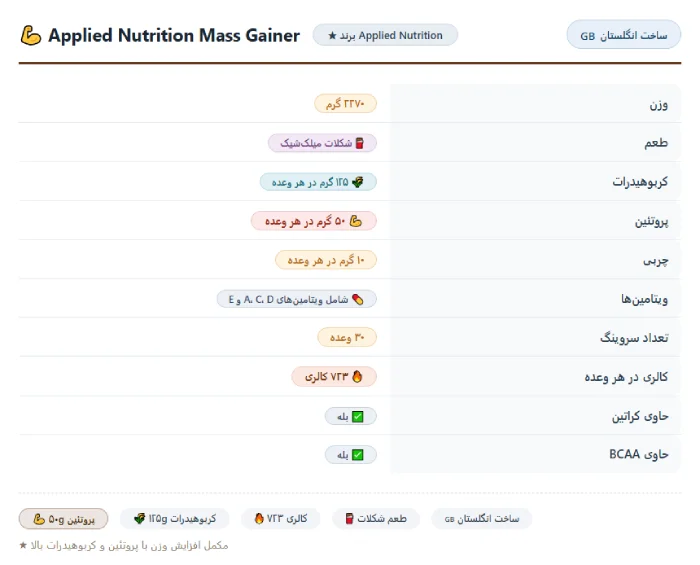The width and height of the screenshot is (700, 565).
Task: Click the green checkmark for BCAA row
Action: click(x=358, y=455)
